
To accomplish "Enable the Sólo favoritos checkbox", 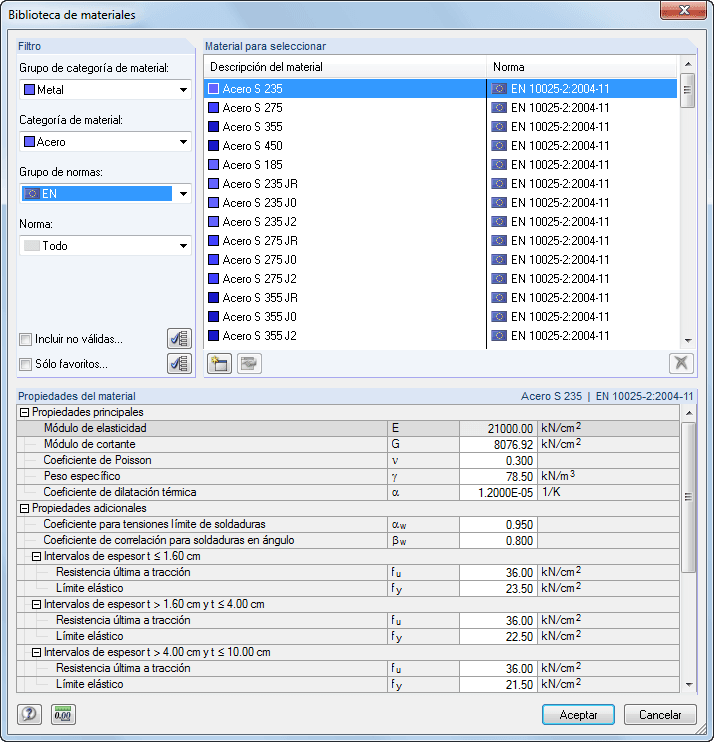I will pyautogui.click(x=26, y=364).
